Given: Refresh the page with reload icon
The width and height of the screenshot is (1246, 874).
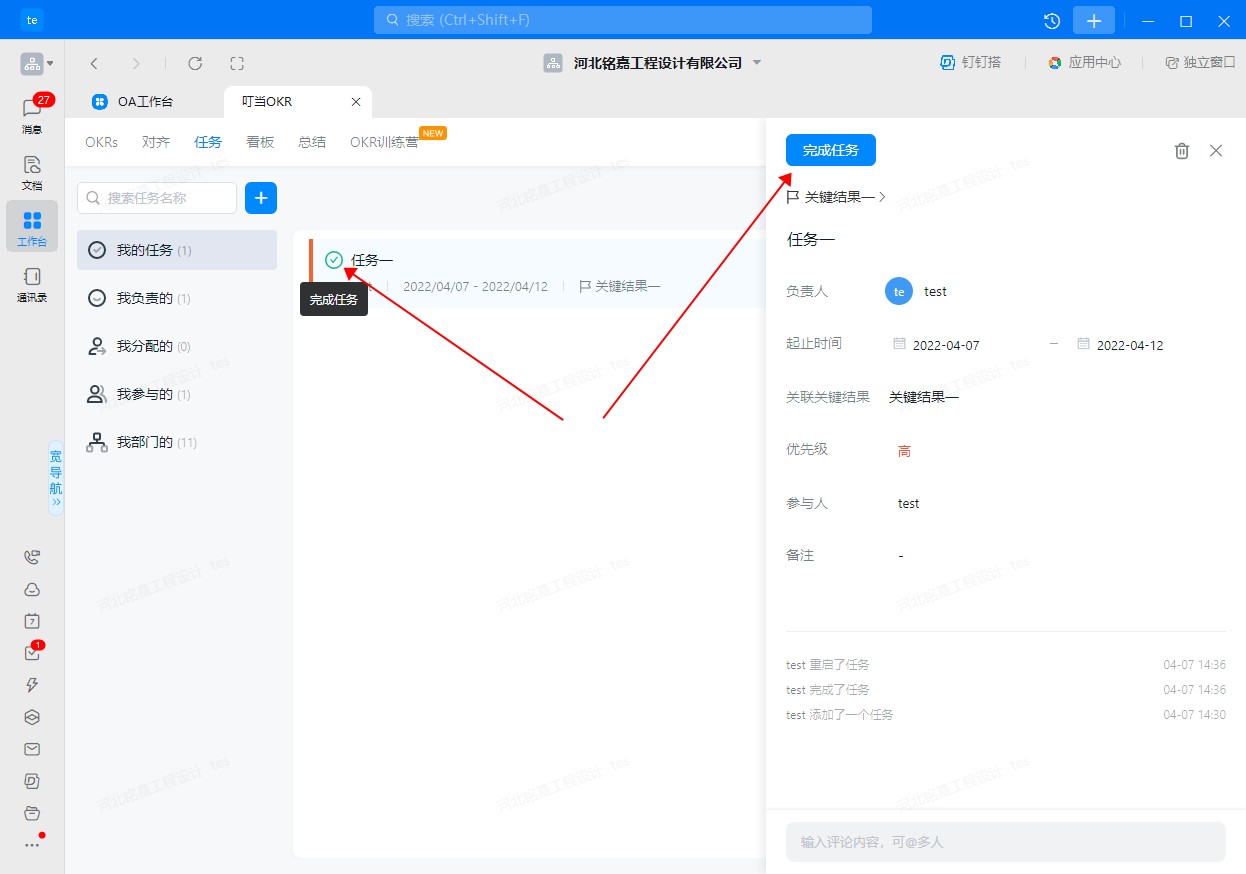Looking at the screenshot, I should [195, 63].
